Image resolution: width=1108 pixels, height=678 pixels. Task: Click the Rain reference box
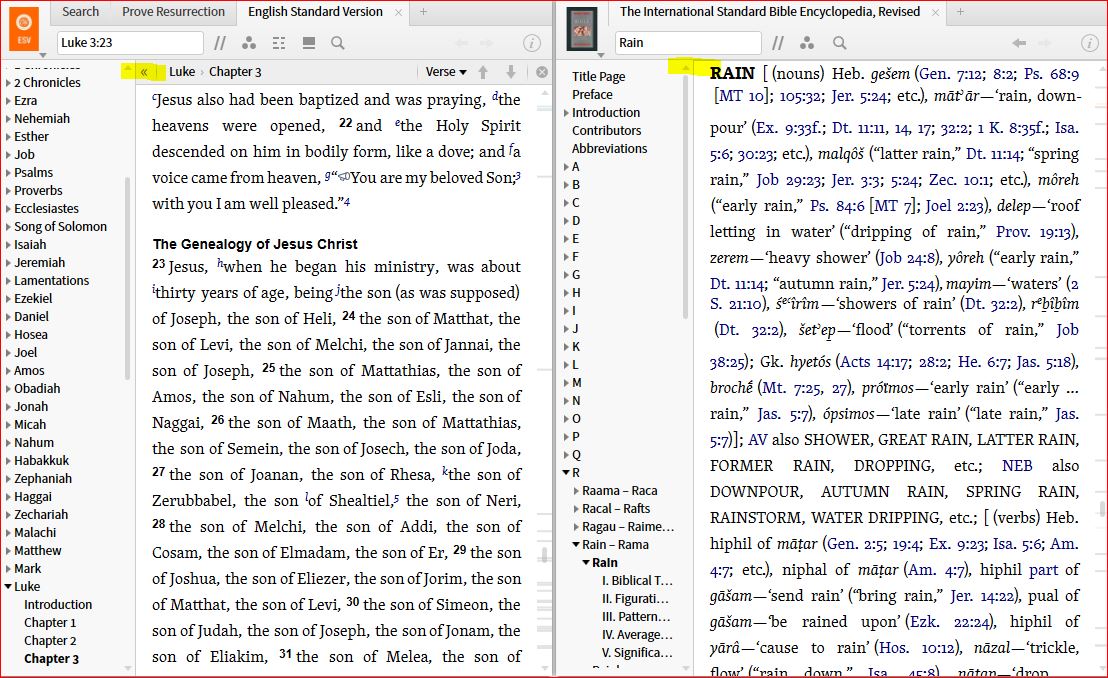pyautogui.click(x=688, y=43)
